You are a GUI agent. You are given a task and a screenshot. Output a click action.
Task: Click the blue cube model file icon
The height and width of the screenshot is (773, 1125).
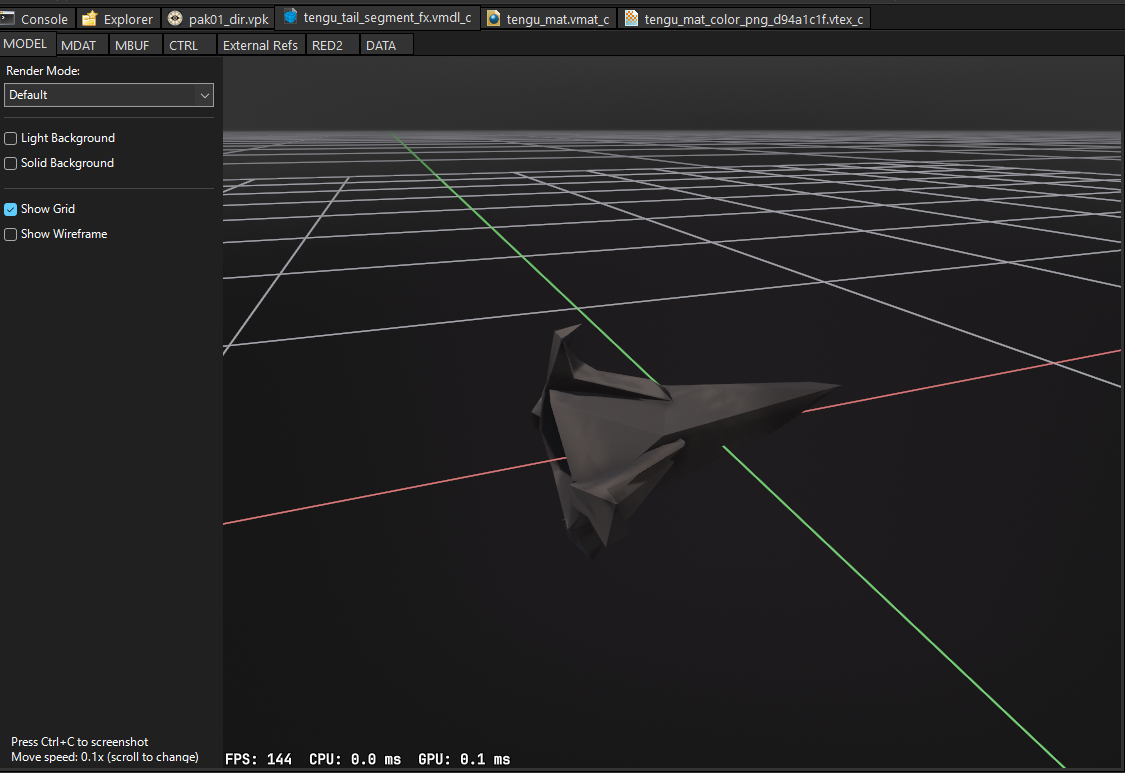tap(291, 17)
